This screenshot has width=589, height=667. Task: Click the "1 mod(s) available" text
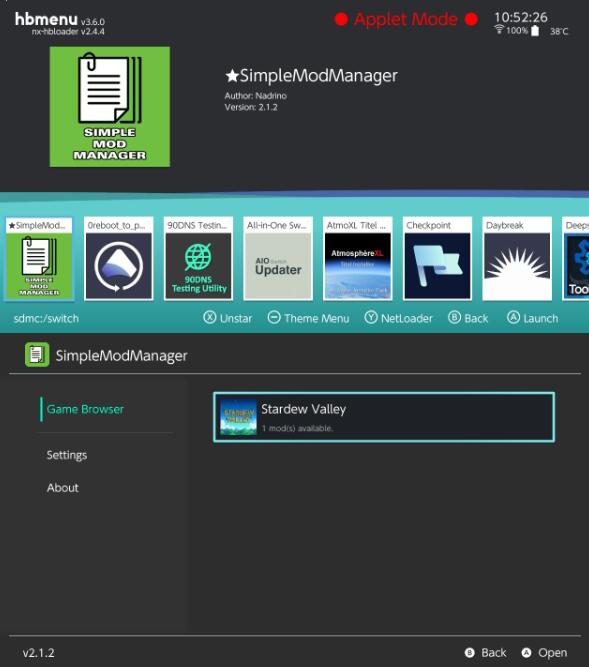297,428
